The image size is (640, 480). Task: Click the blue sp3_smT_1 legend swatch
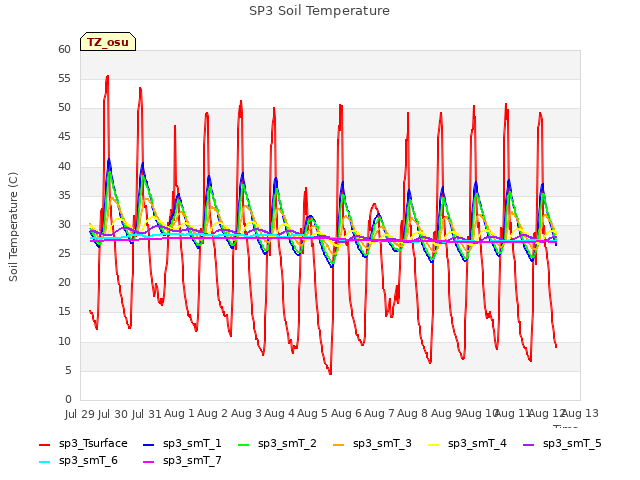pos(148,444)
